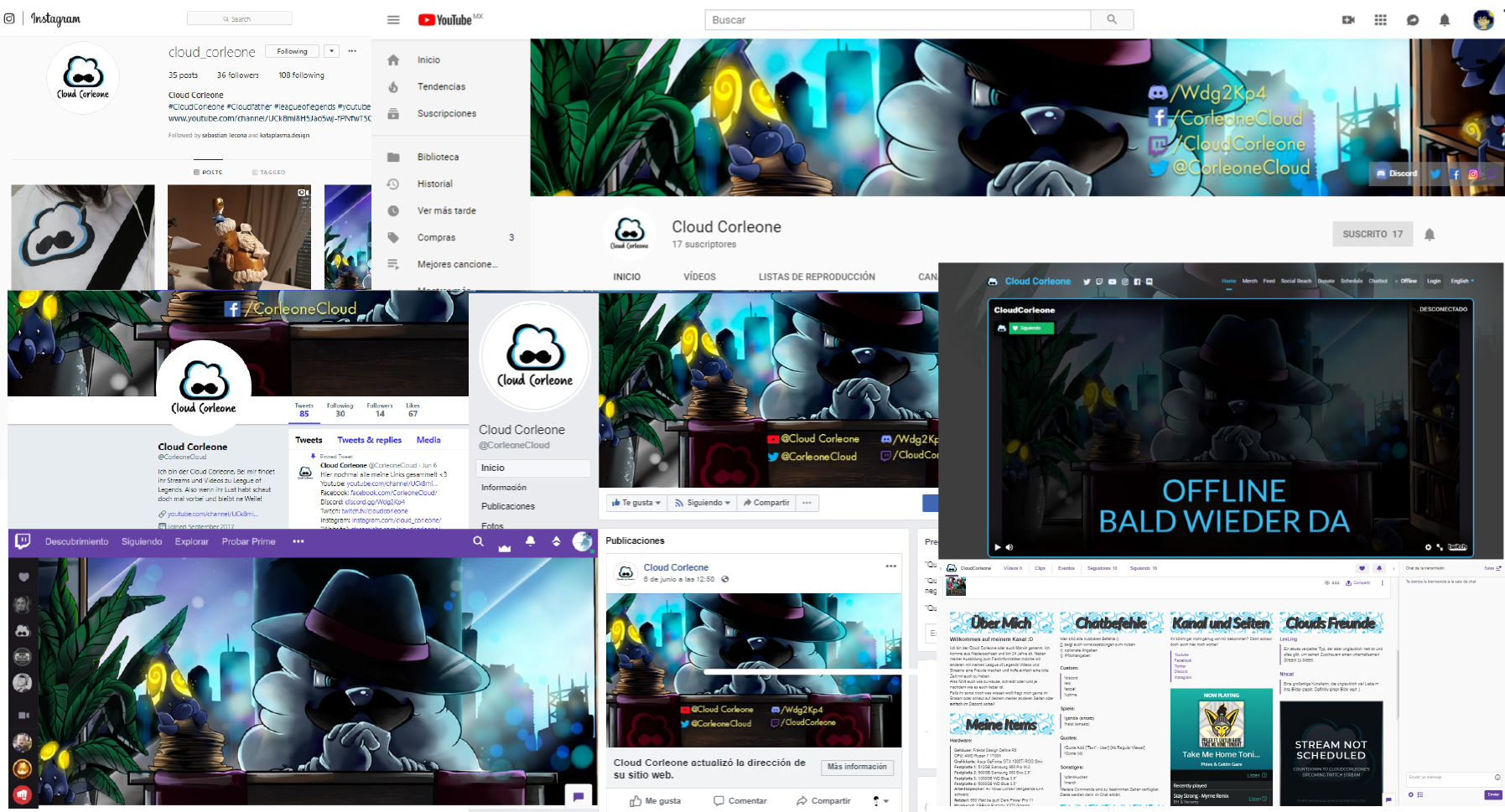Click the YouTube search magnifier button

[x=1112, y=19]
